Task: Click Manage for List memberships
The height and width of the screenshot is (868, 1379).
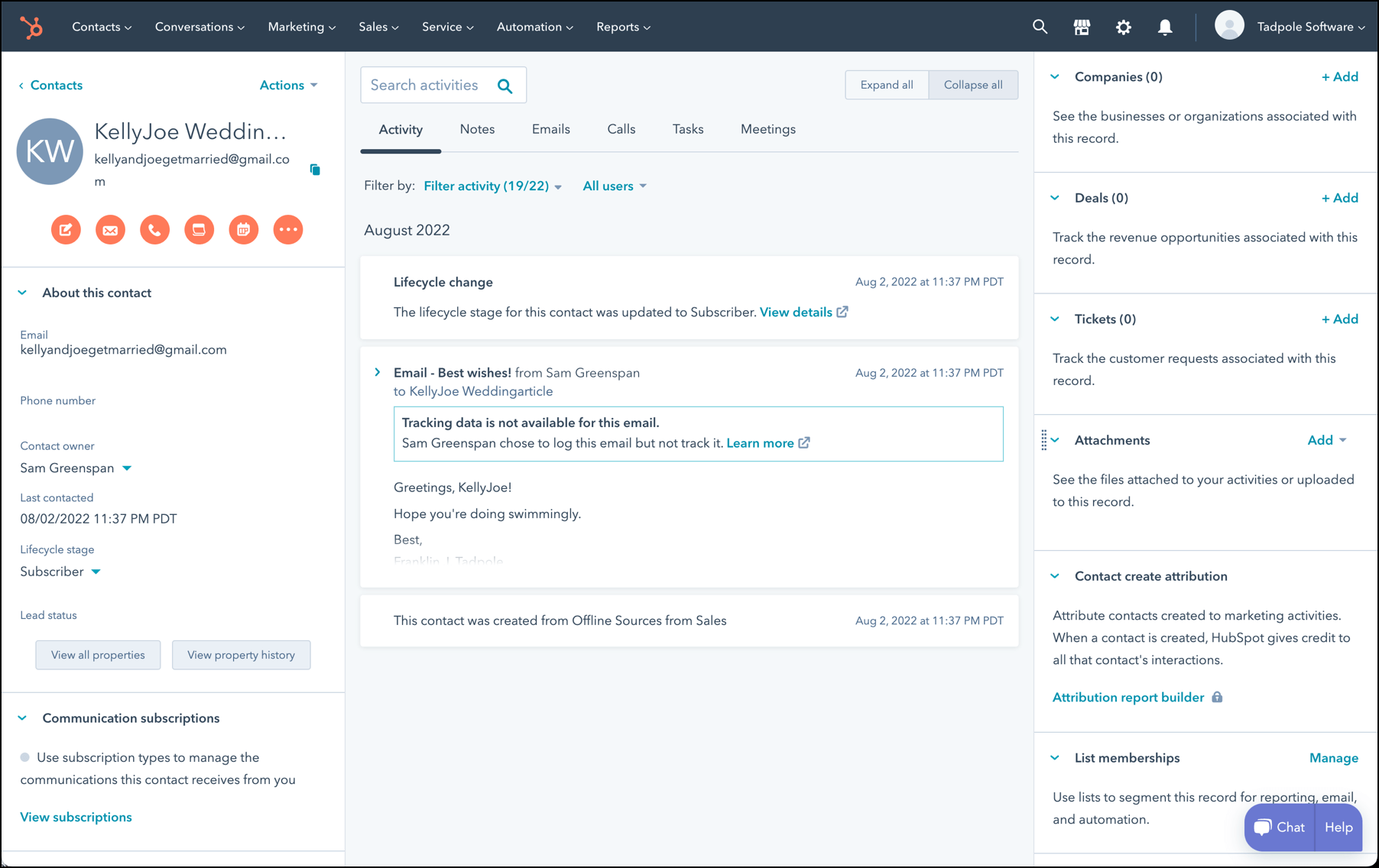Action: coord(1334,758)
